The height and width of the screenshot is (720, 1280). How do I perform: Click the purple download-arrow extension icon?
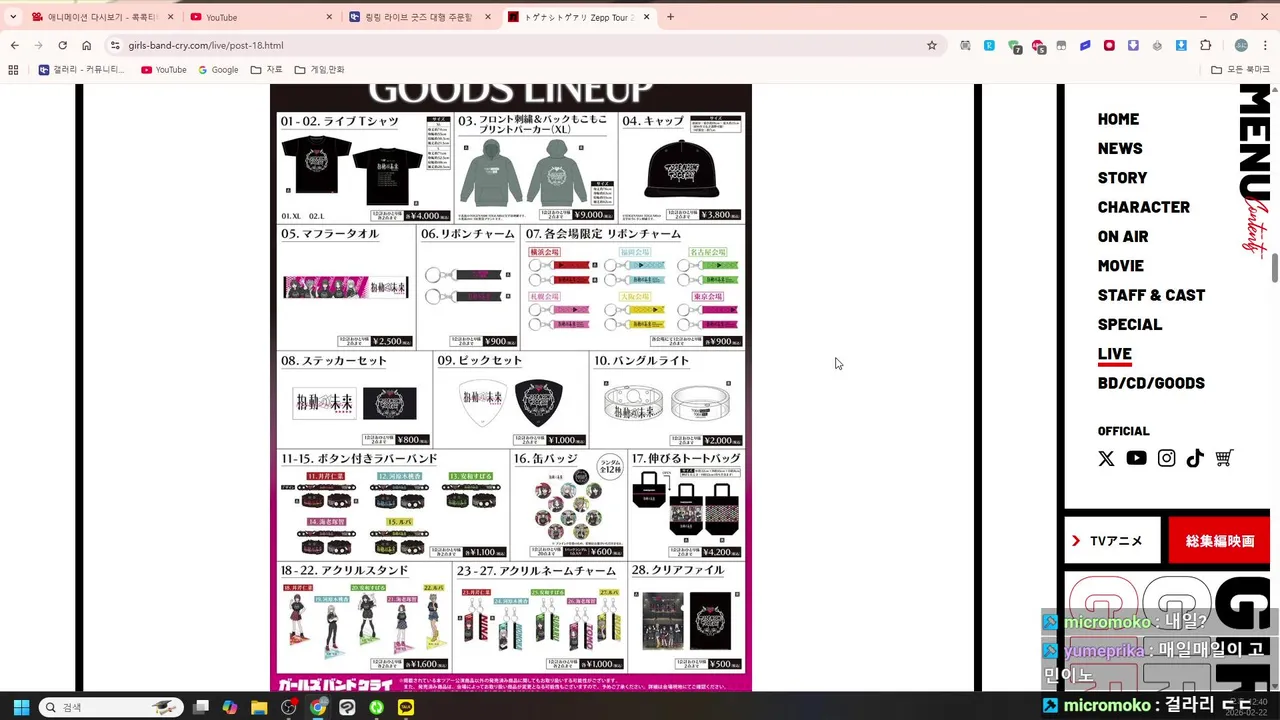coord(1134,45)
